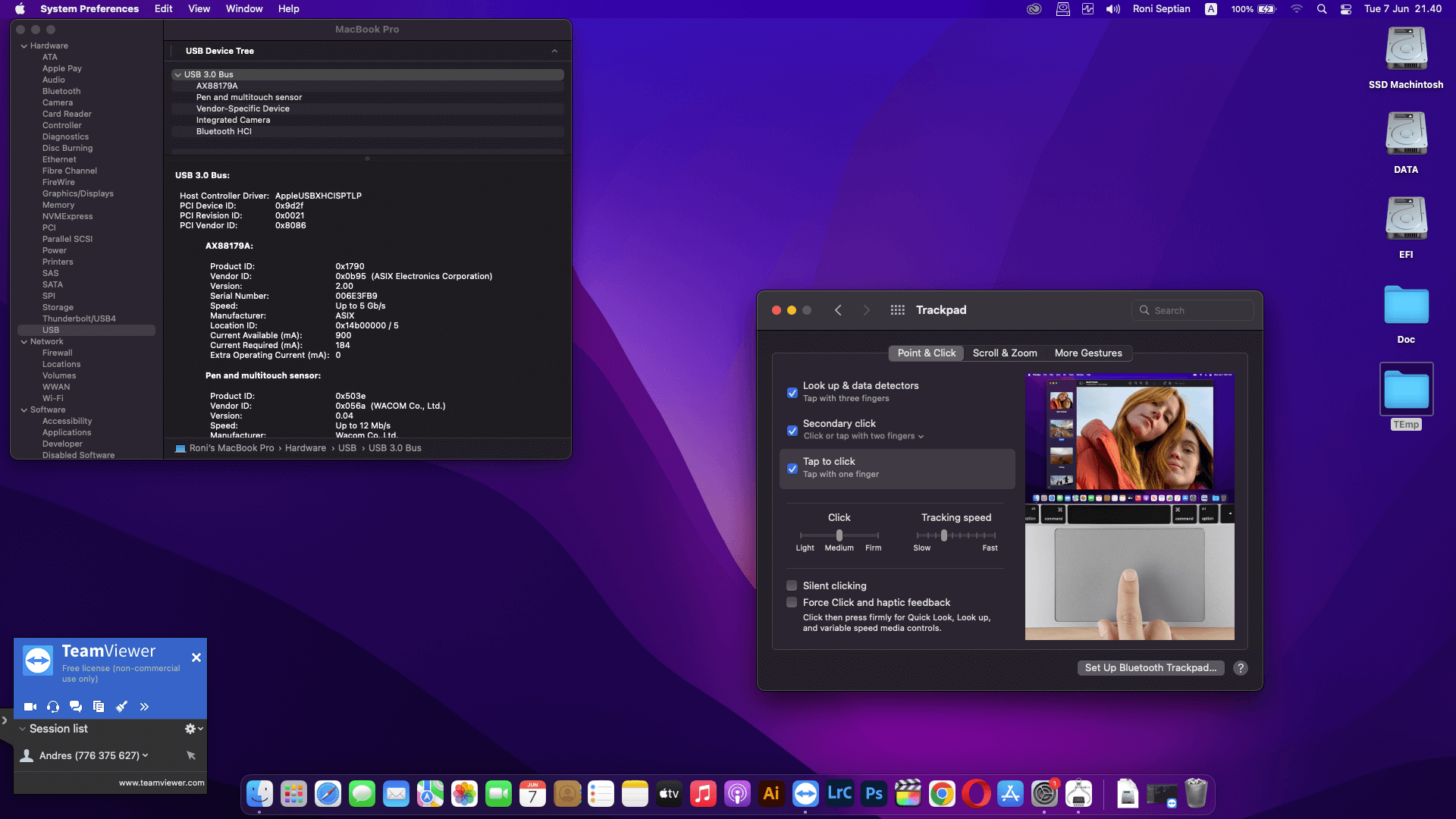This screenshot has height=819, width=1456.
Task: Uncheck Look up & data detectors
Action: tap(792, 393)
